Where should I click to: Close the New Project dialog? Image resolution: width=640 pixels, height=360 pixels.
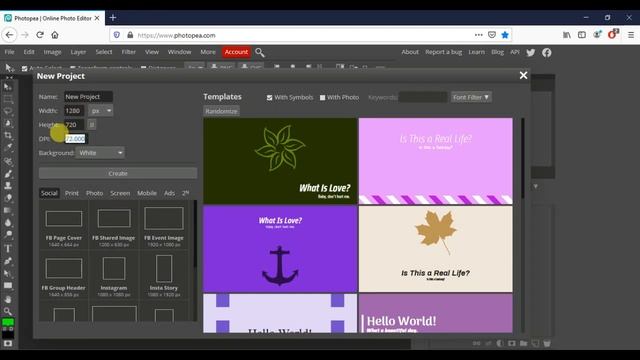[x=523, y=76]
